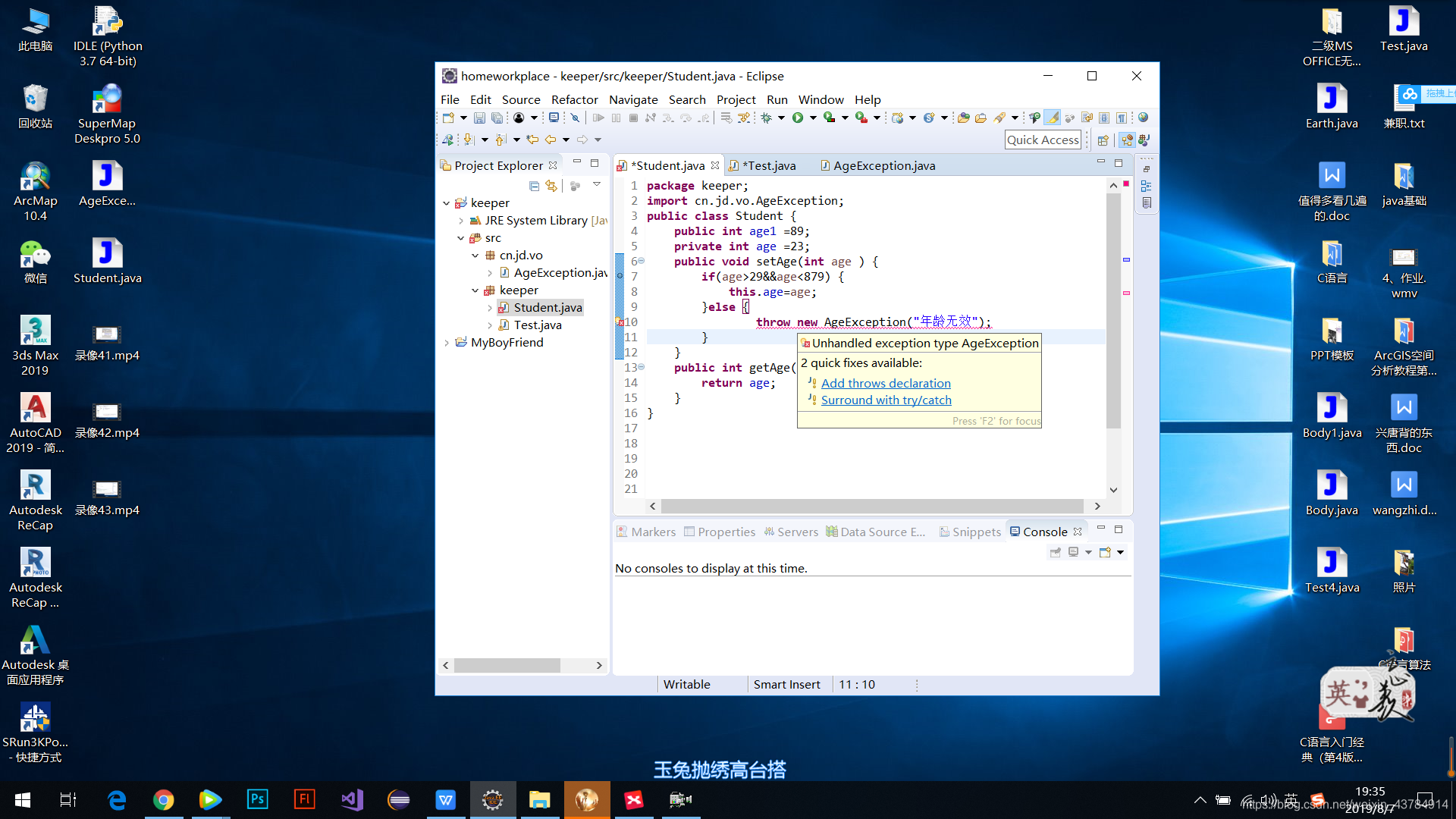Click the Previous Annotation icon
The width and height of the screenshot is (1456, 819).
(500, 140)
